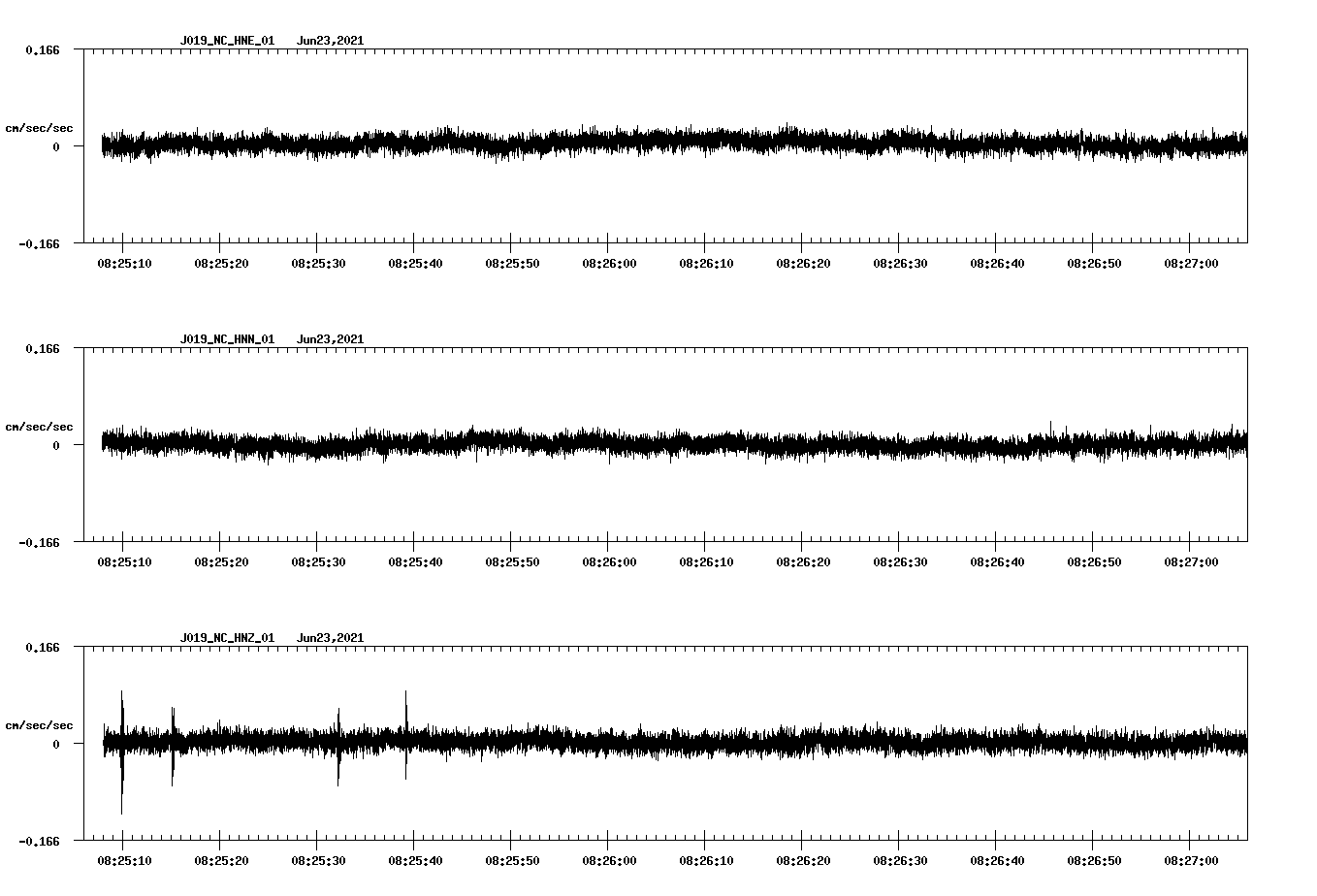Click the 0.166 upper axis value on HNE plot
Screen dimensions: 1317x896
(43, 49)
